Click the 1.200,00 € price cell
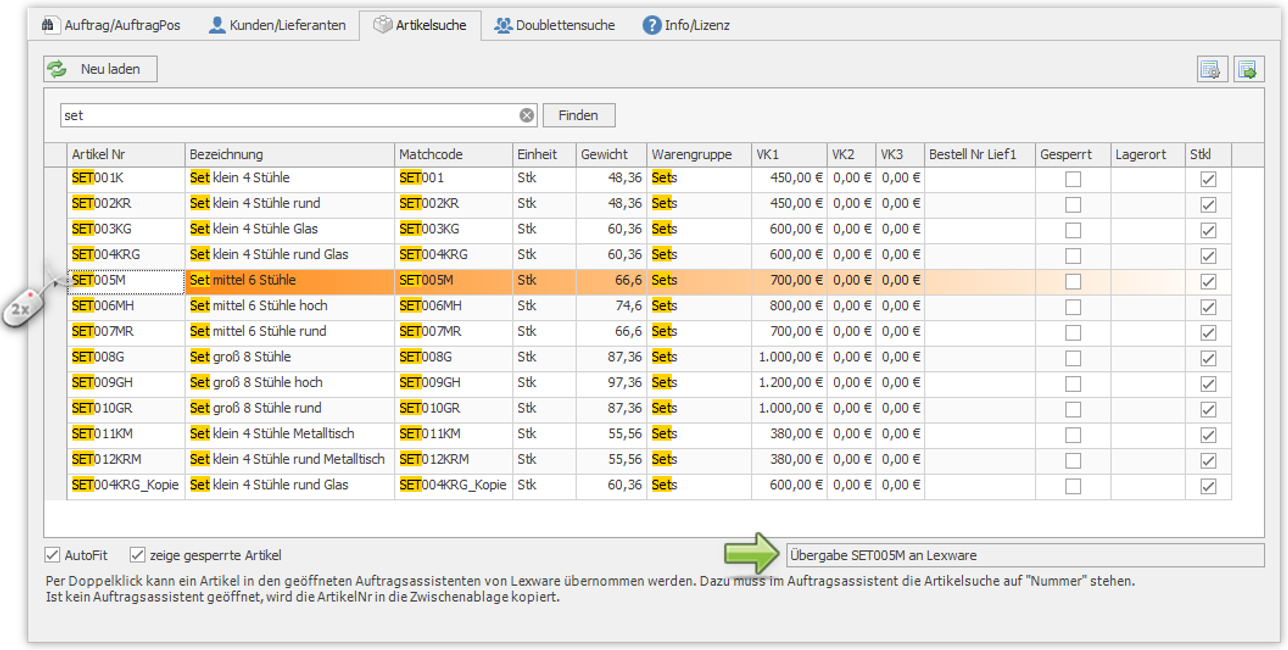The width and height of the screenshot is (1288, 650). 789,383
